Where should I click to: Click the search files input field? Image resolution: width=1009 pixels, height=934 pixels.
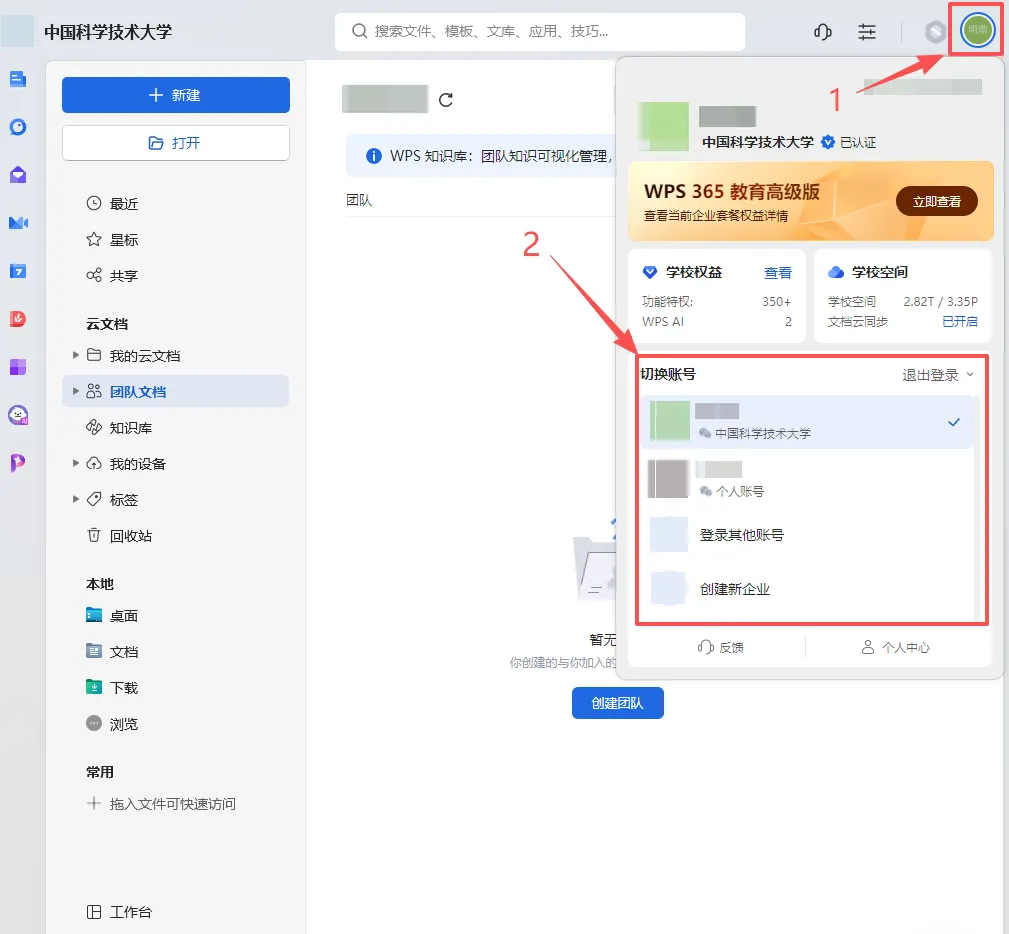(x=540, y=32)
